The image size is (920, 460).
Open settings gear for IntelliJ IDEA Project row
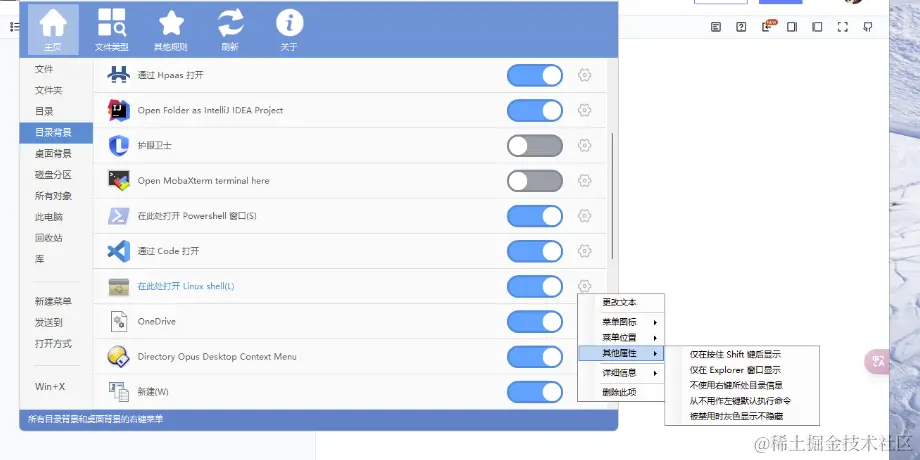point(584,110)
